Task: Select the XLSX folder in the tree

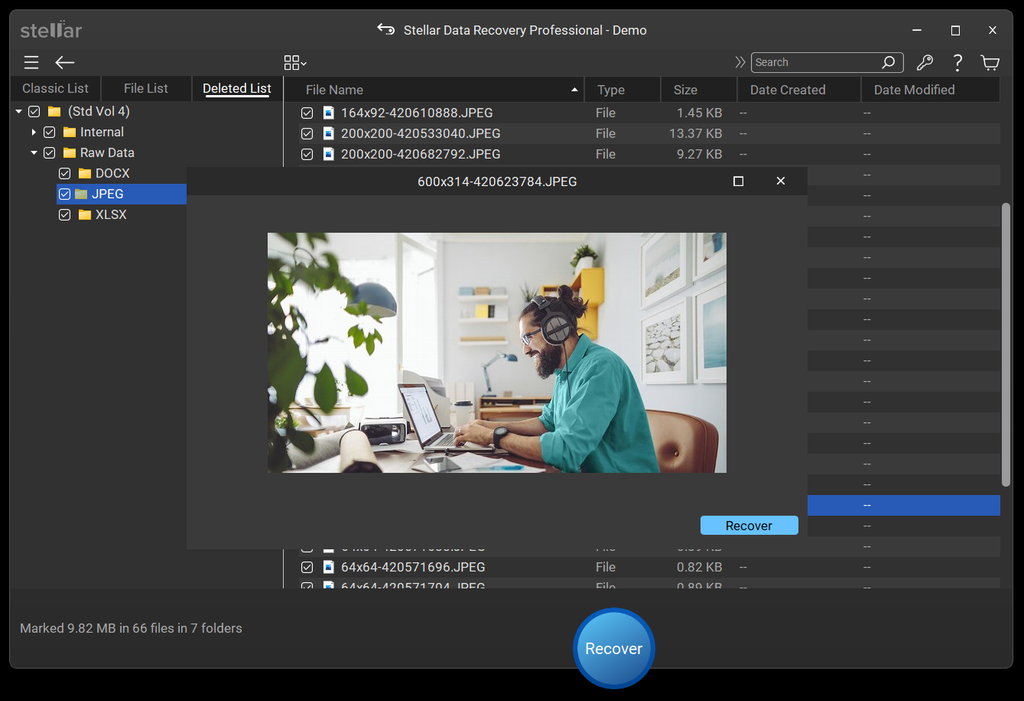Action: 111,215
